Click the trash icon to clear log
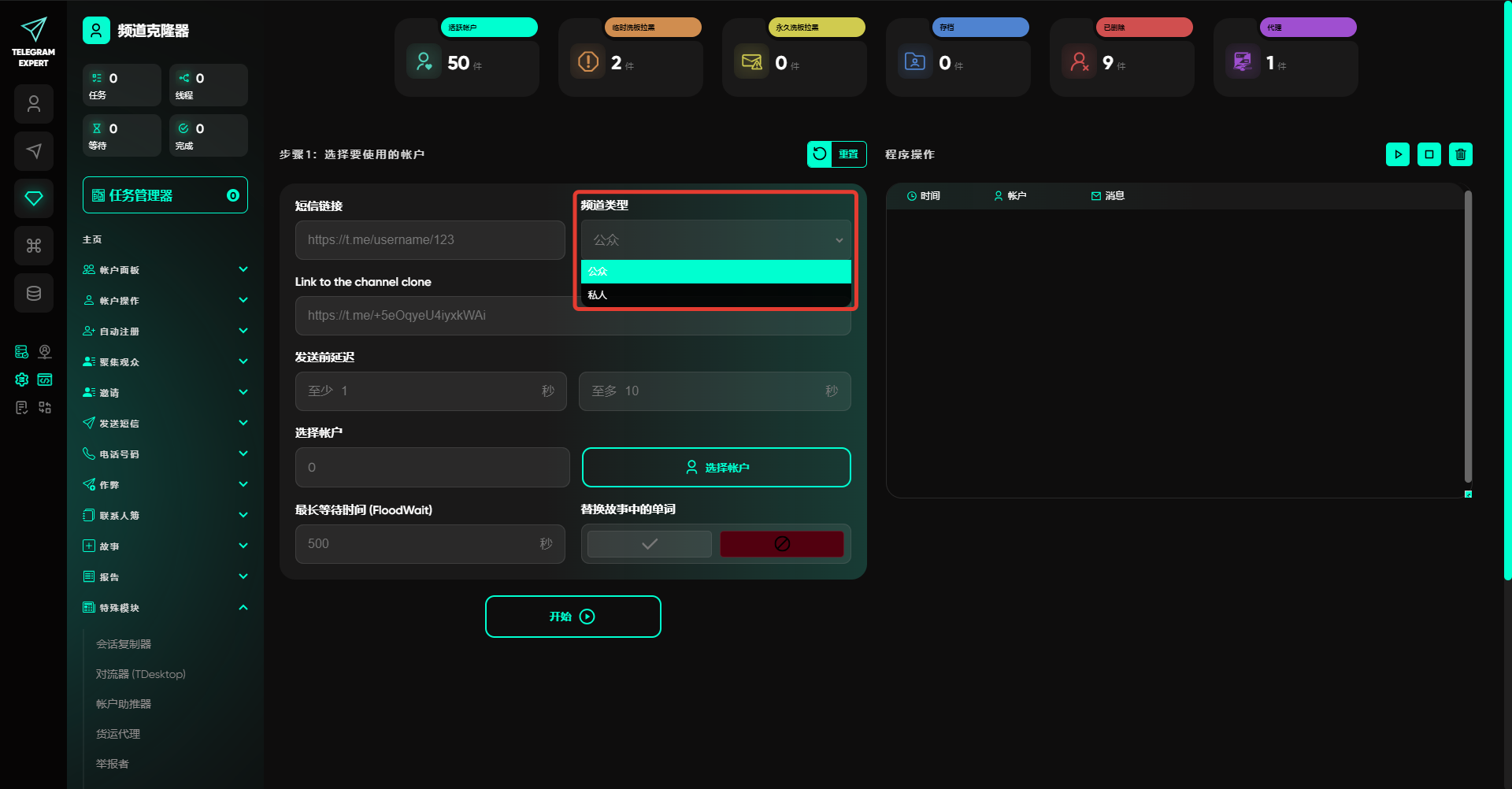This screenshot has width=1512, height=789. pyautogui.click(x=1460, y=154)
